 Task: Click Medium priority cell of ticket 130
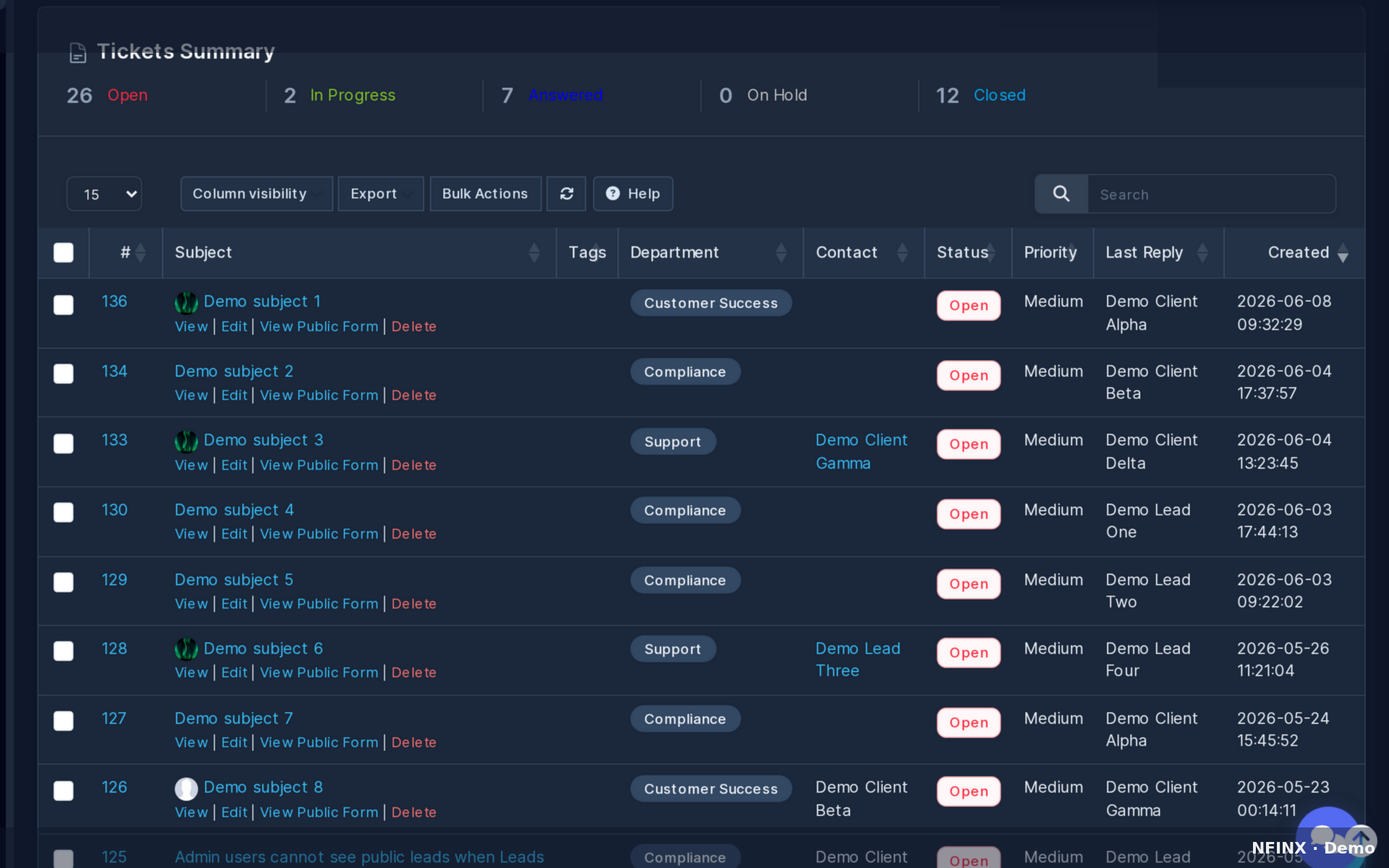(x=1053, y=510)
